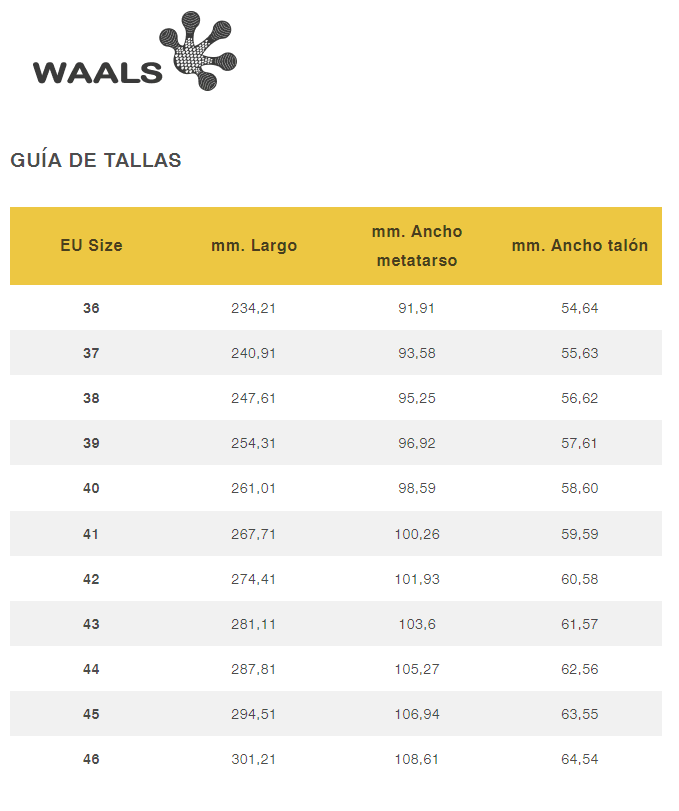The width and height of the screenshot is (679, 811).
Task: Click EU size 44 in the table
Action: pos(91,669)
